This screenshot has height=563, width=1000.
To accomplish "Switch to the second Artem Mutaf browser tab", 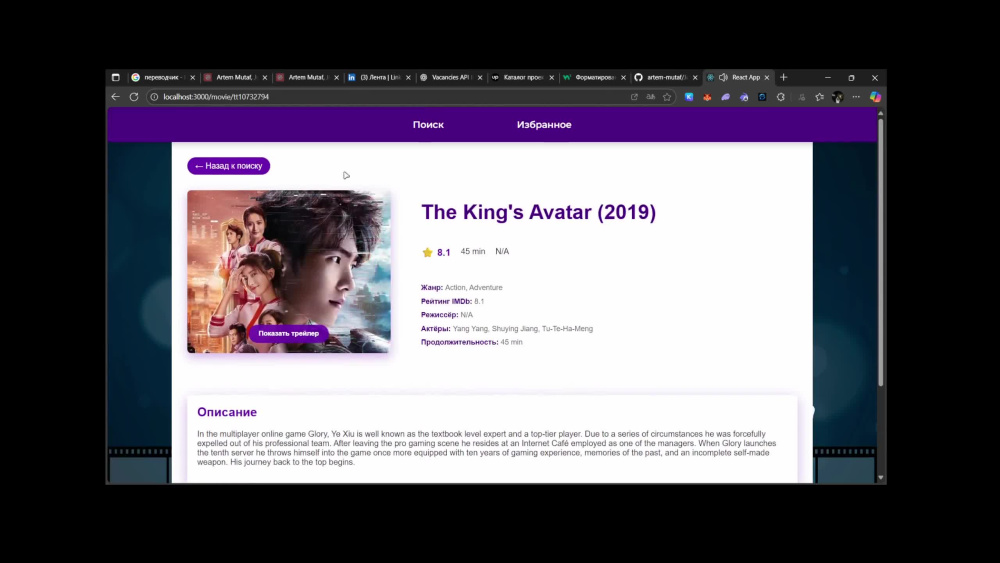I will coord(307,77).
